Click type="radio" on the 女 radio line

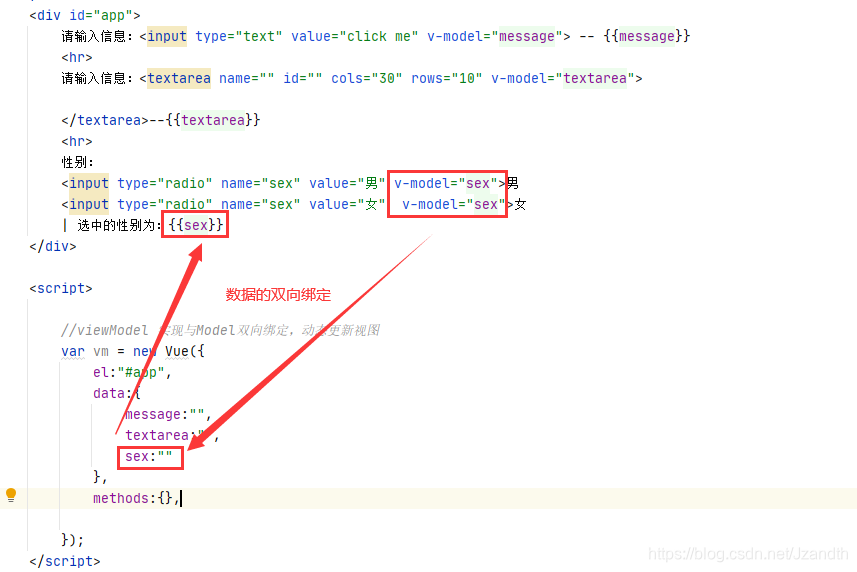pos(165,204)
